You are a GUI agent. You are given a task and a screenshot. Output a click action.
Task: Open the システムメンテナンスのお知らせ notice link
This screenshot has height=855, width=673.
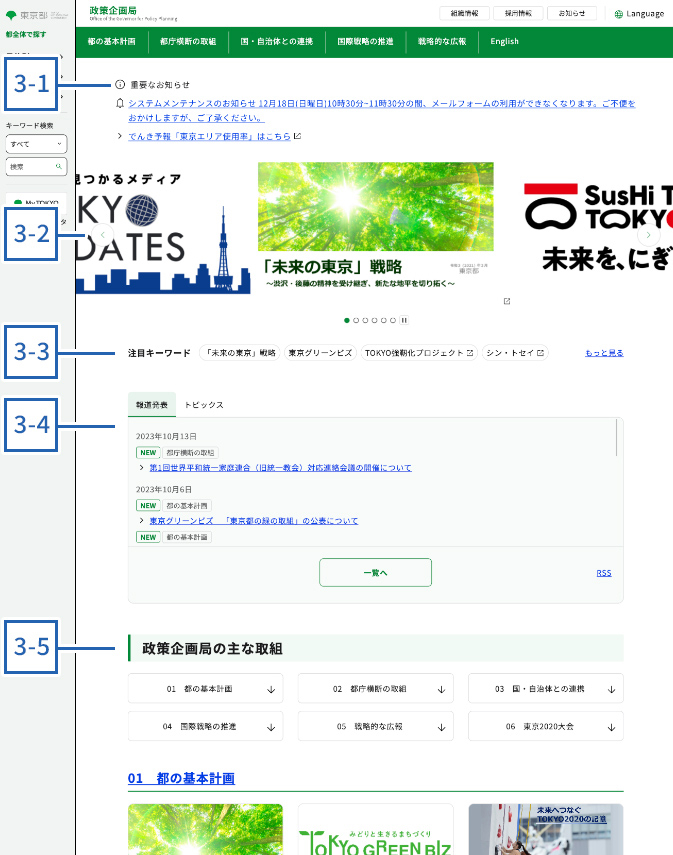382,110
